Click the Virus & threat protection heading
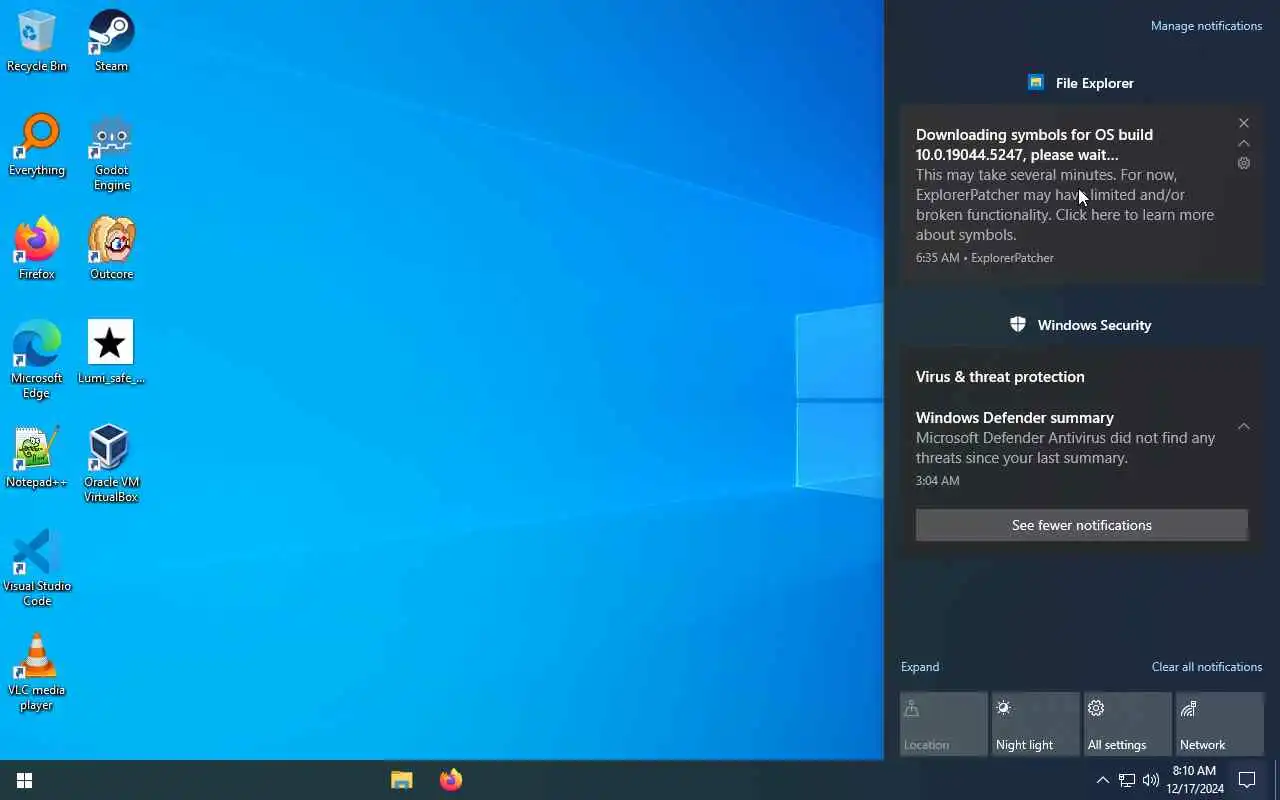The width and height of the screenshot is (1280, 800). (x=1000, y=377)
